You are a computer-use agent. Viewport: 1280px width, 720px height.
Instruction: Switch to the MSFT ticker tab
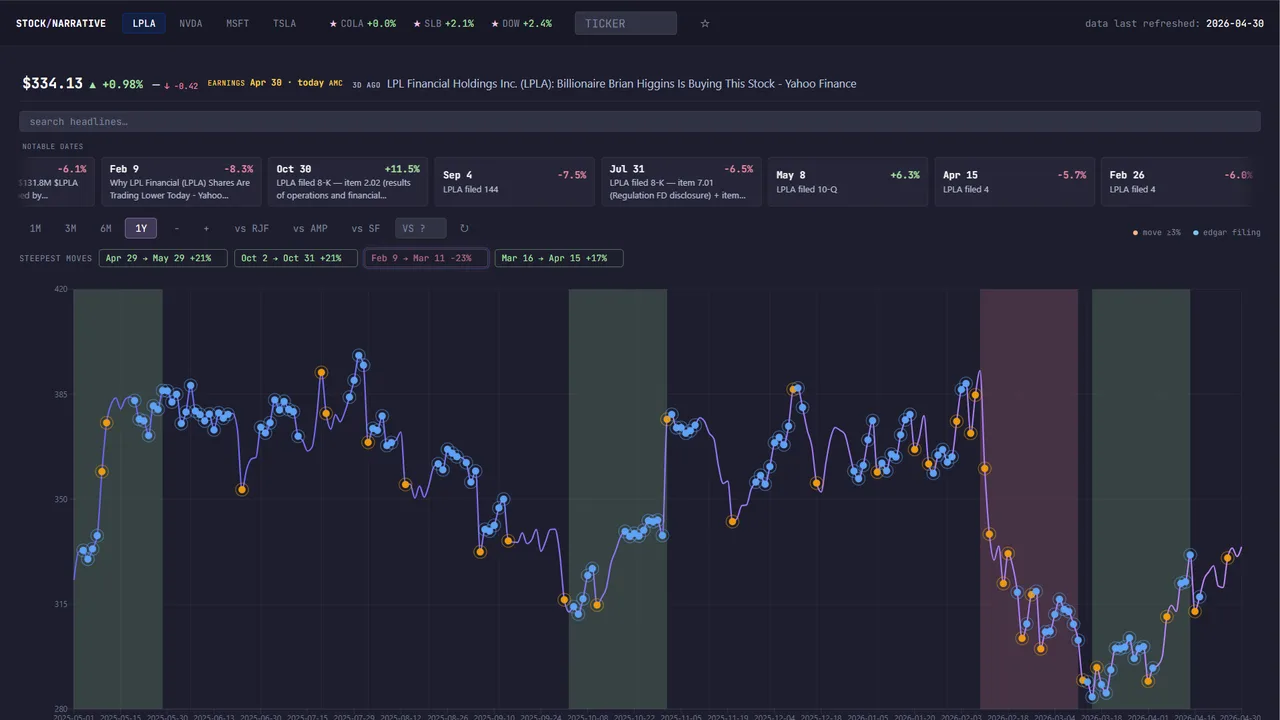pos(238,23)
